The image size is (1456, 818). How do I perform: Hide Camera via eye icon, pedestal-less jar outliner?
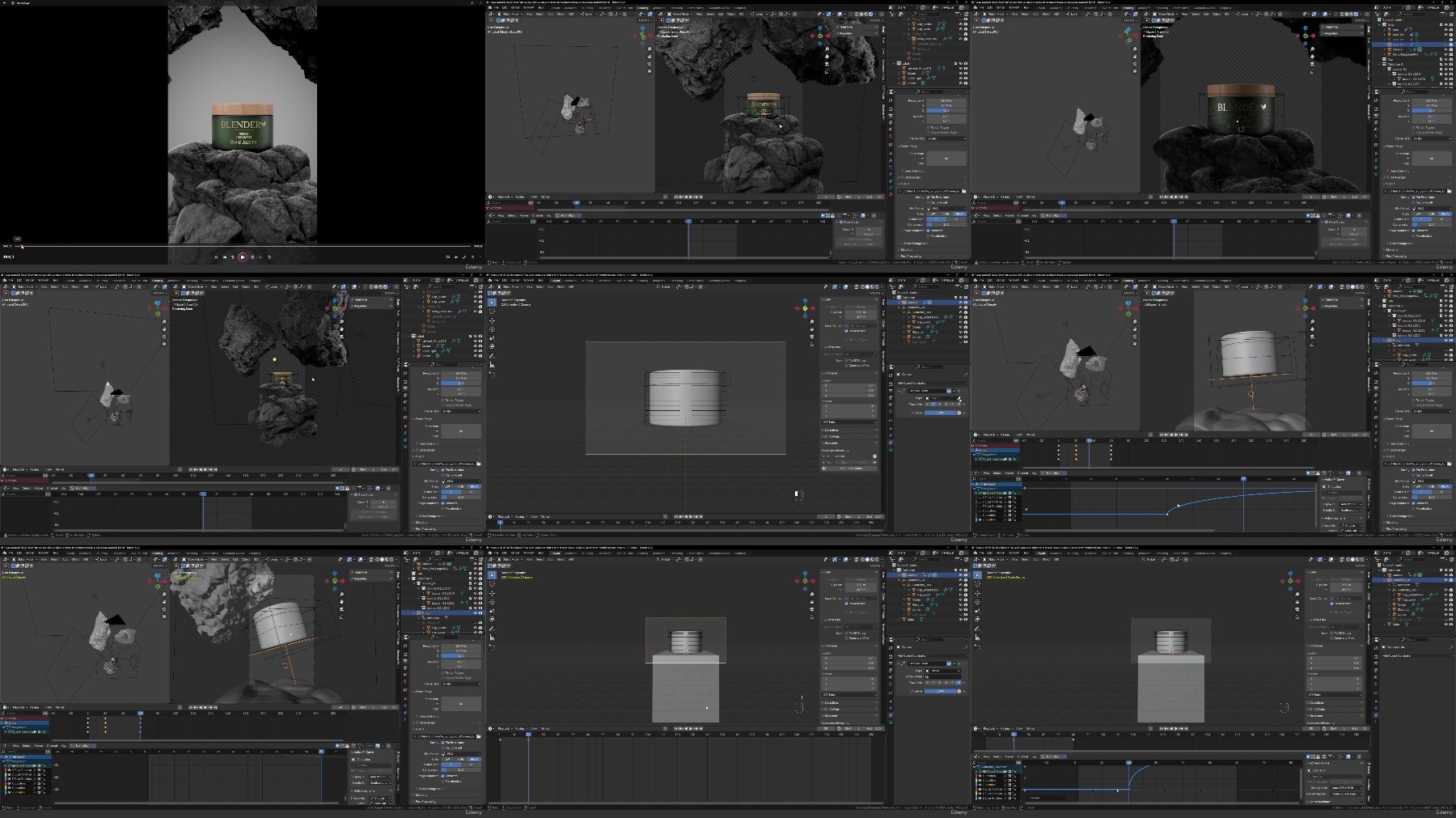point(961,303)
